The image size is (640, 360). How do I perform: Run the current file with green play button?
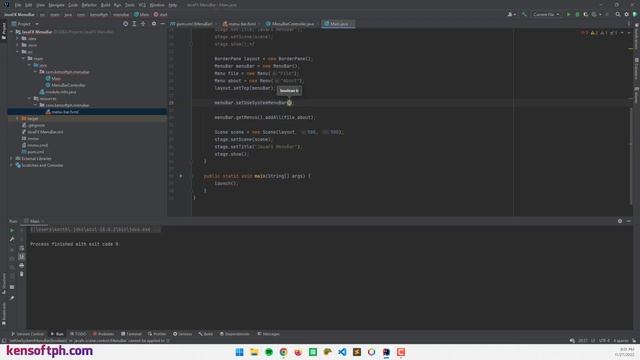(x=568, y=14)
